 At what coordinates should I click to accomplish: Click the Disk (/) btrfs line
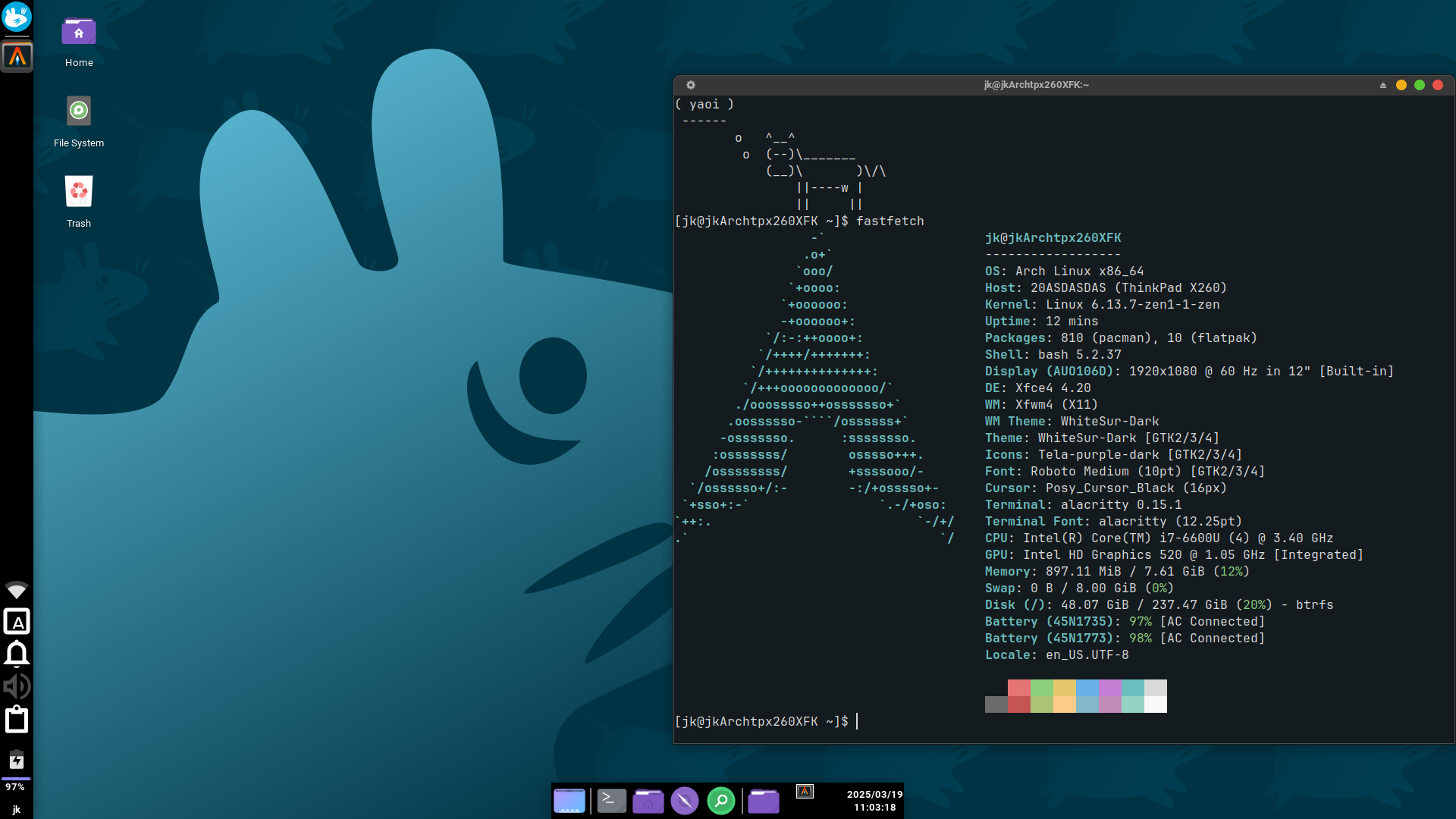tap(1159, 604)
